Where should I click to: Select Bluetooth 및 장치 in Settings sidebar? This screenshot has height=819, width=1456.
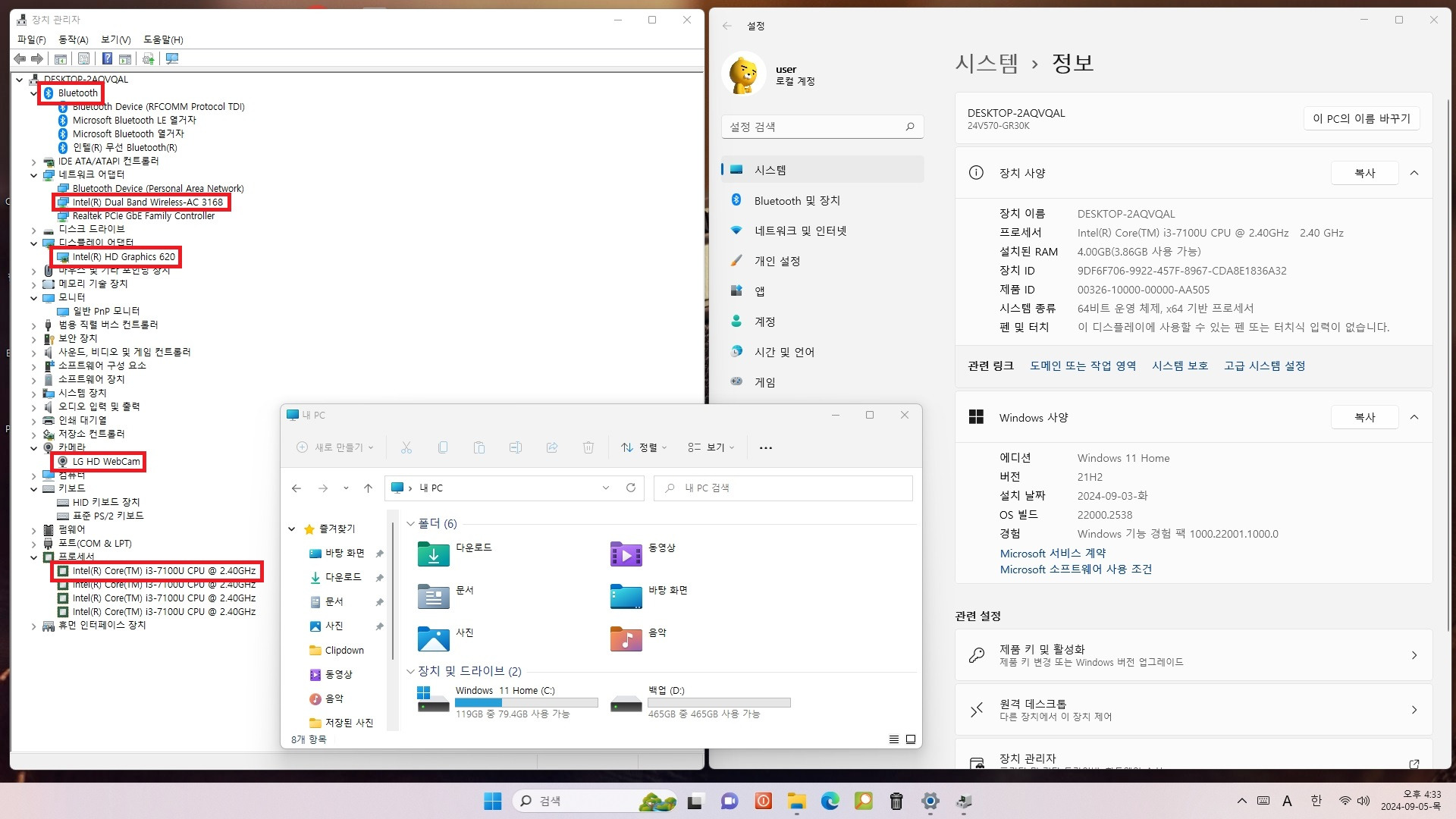coord(823,200)
